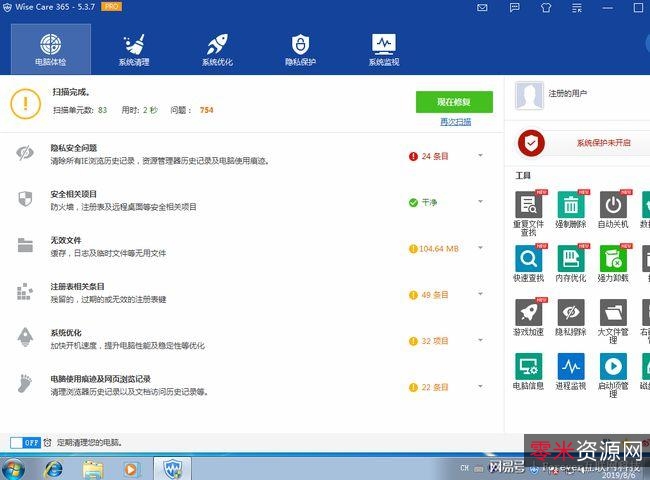Switch to the 系统清理 tab
Viewport: 650px width, 480px height.
click(134, 49)
